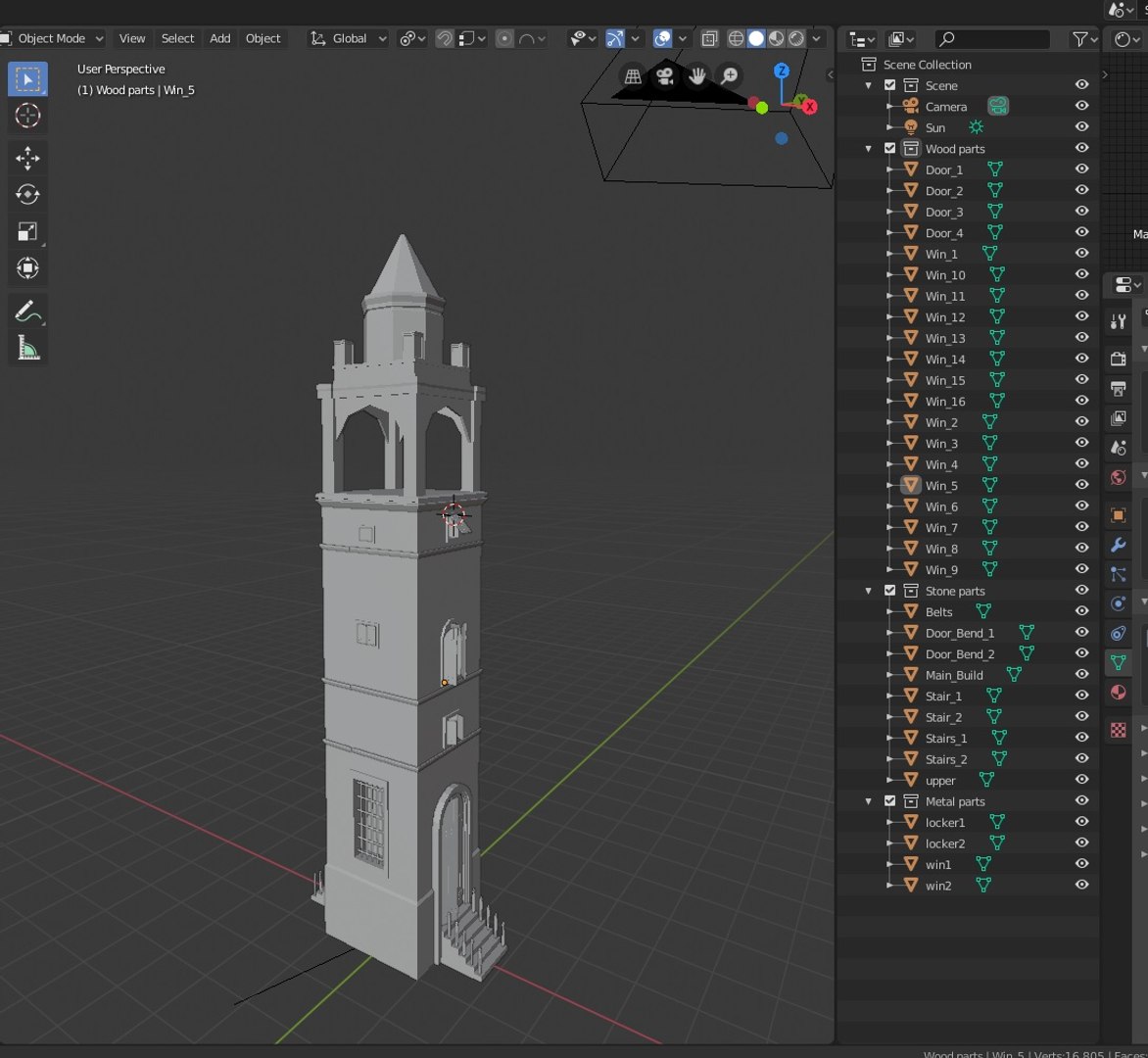The image size is (1148, 1058).
Task: Select the Cursor tool in the toolbar
Action: coord(27,116)
